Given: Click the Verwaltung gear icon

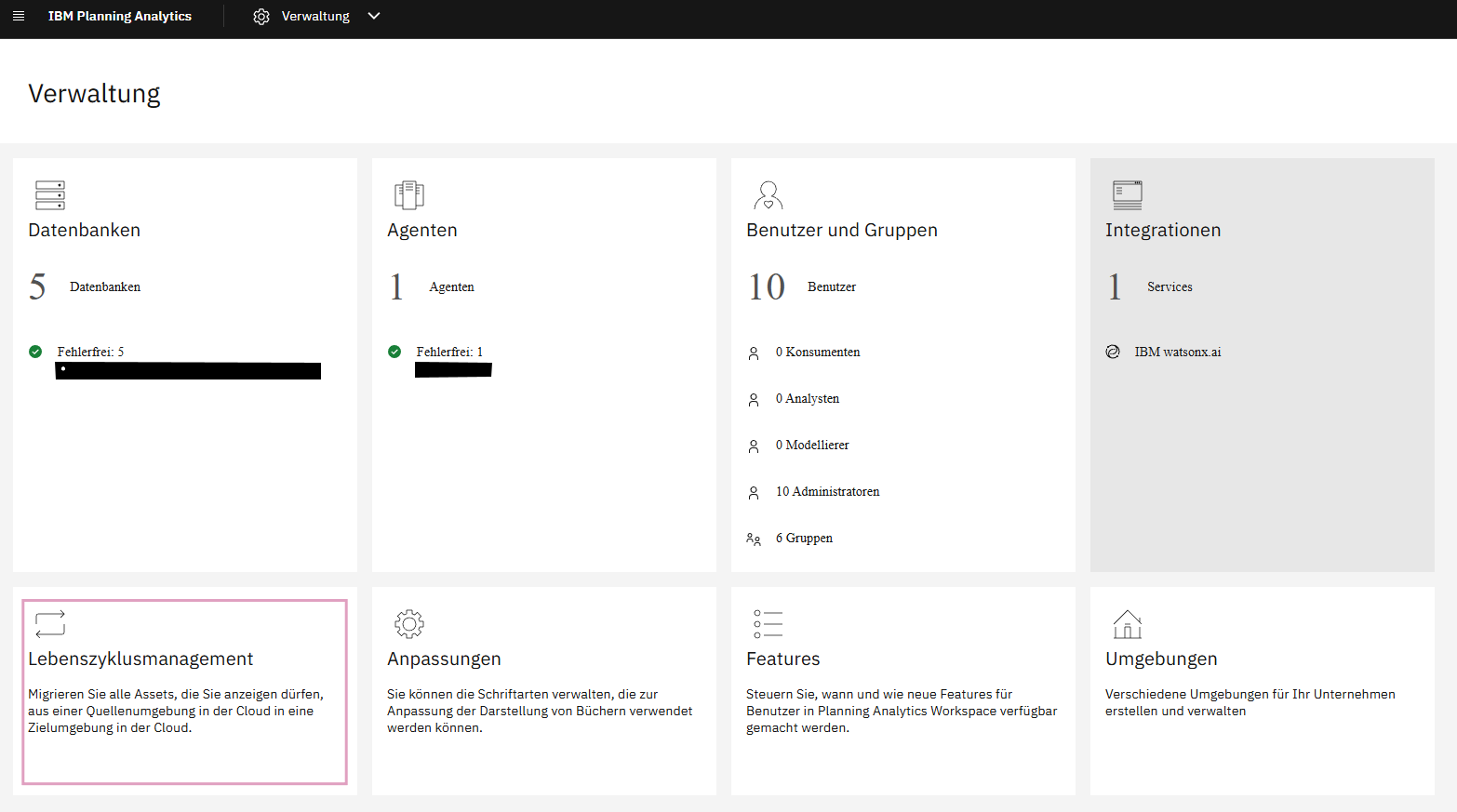Looking at the screenshot, I should (x=261, y=17).
